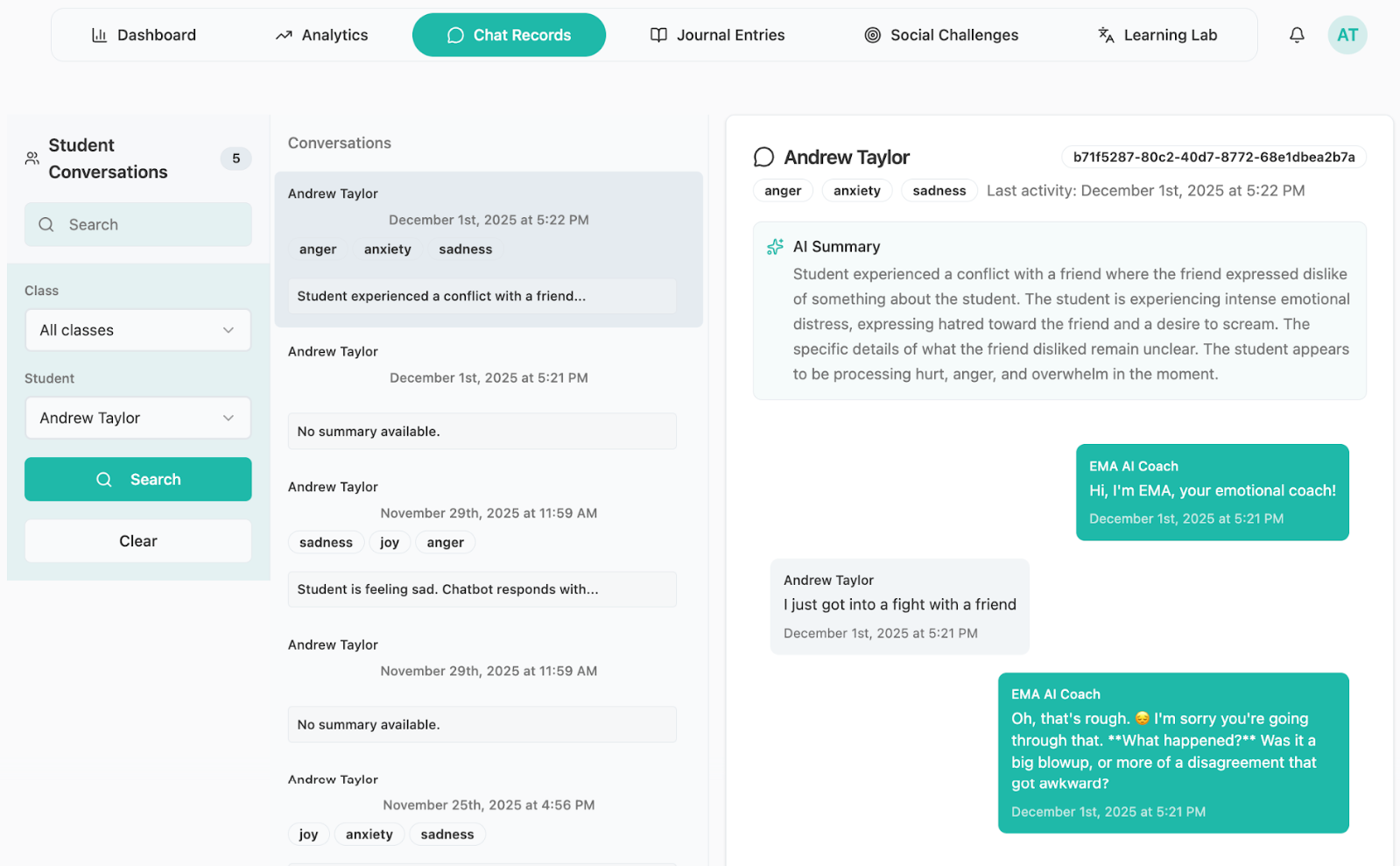Image resolution: width=1400 pixels, height=866 pixels.
Task: Click the chat bubble icon beside Andrew Taylor
Action: click(763, 158)
